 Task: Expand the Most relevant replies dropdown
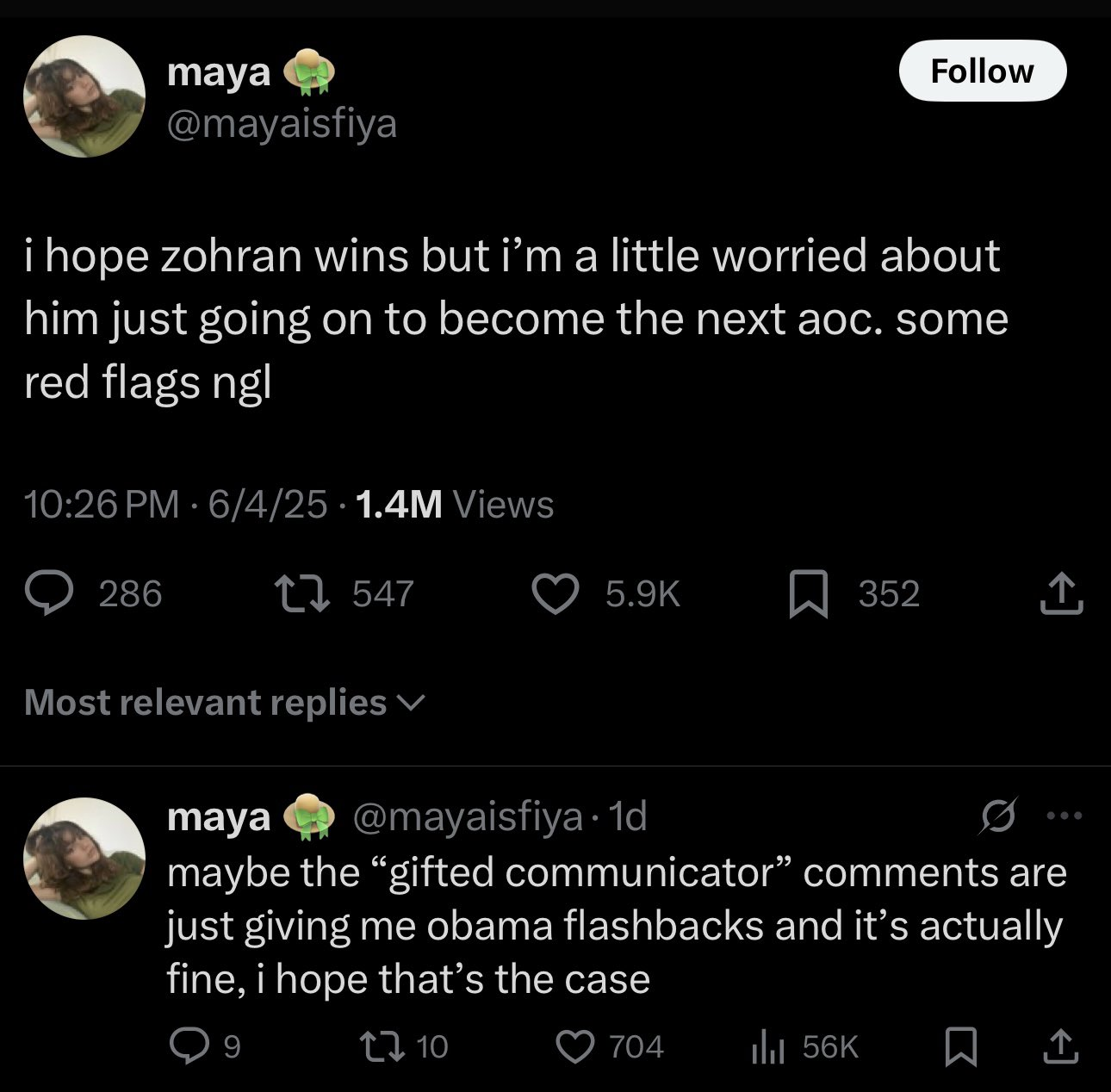click(x=224, y=703)
